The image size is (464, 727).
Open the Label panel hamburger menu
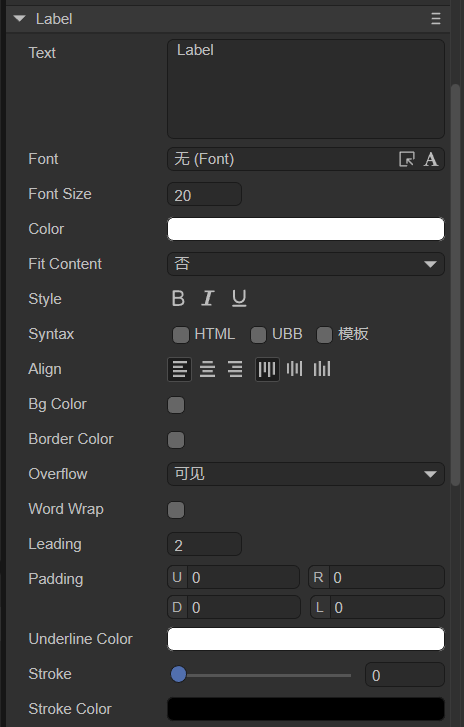[x=436, y=19]
